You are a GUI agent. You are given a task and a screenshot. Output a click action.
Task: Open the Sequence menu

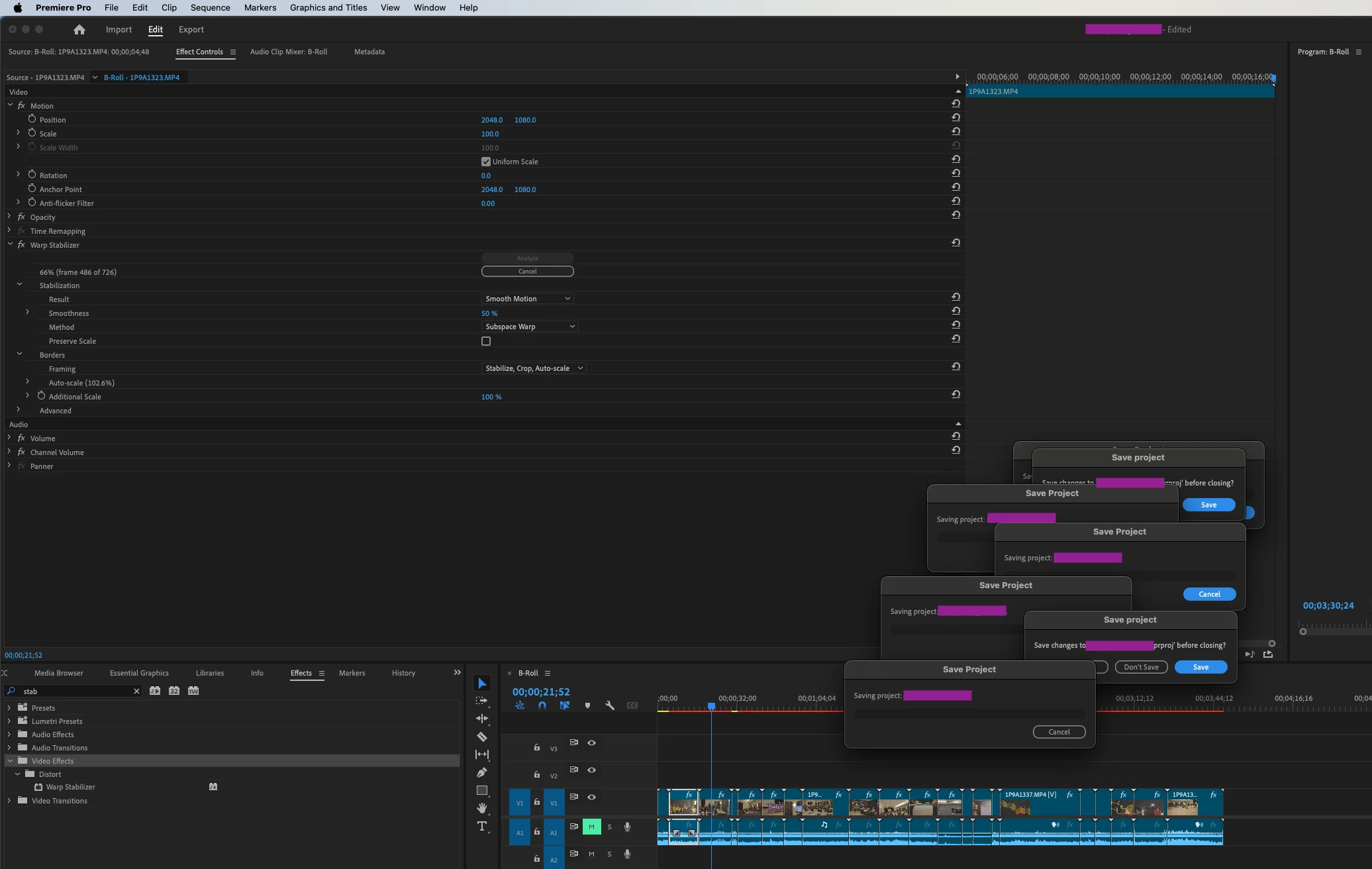tap(210, 8)
